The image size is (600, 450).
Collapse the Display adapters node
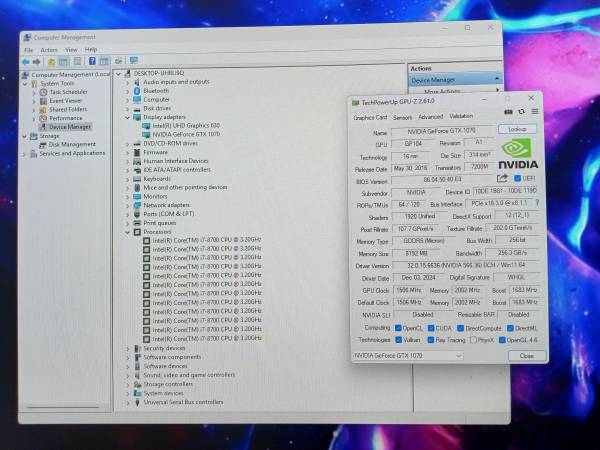[127, 116]
